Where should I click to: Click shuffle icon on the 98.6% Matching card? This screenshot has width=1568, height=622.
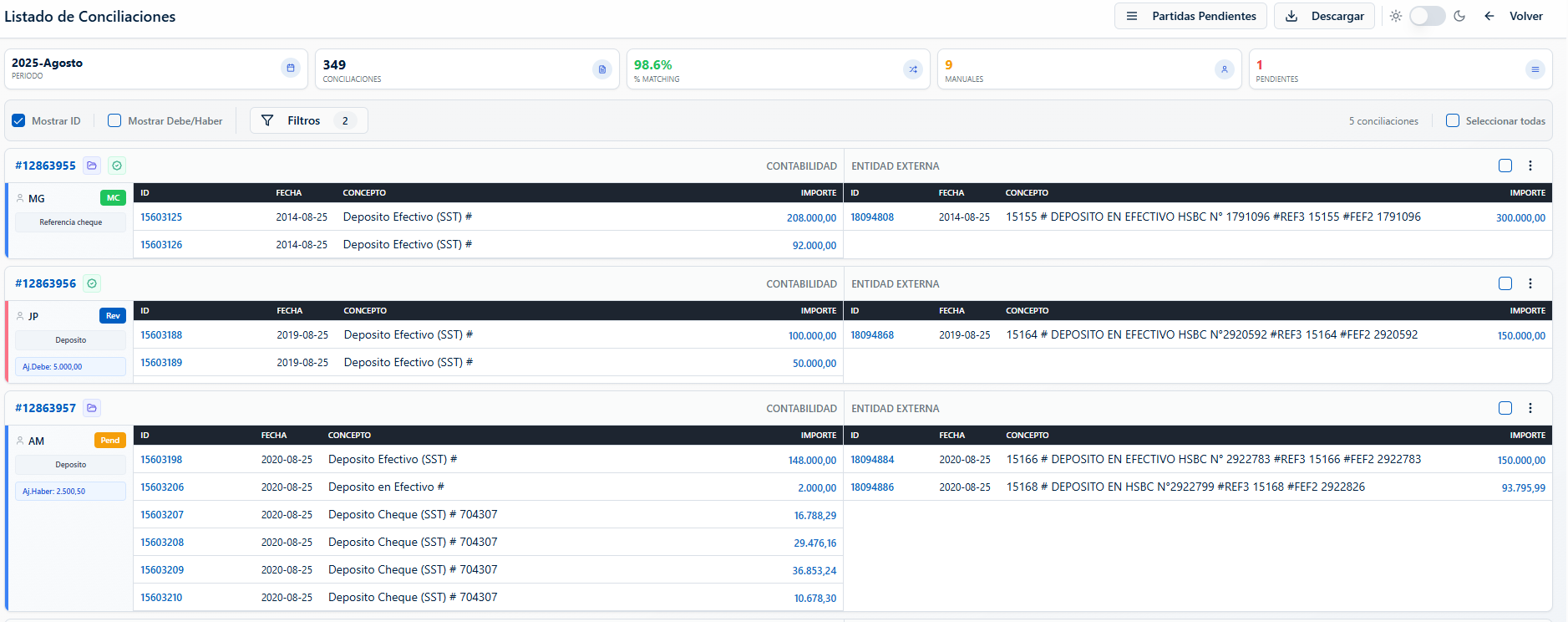(x=913, y=69)
